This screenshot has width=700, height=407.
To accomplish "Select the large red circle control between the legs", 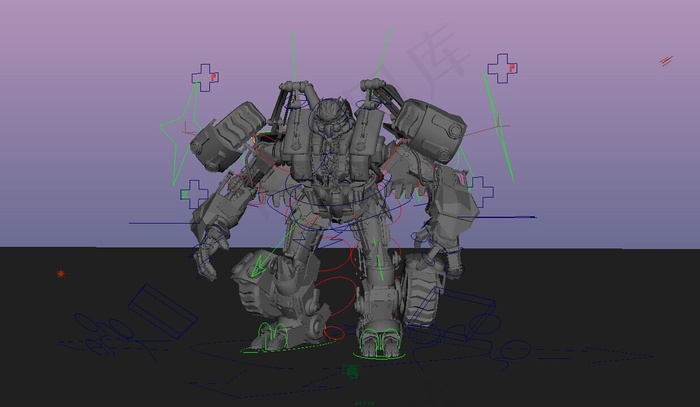I will (335, 296).
